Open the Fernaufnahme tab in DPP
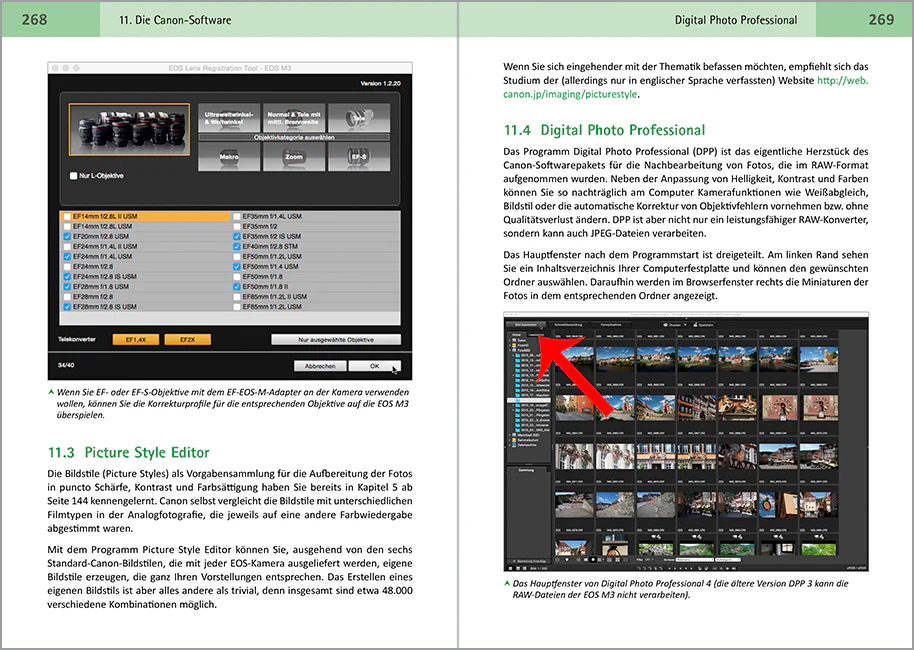Viewport: 914px width, 650px height. 611,325
